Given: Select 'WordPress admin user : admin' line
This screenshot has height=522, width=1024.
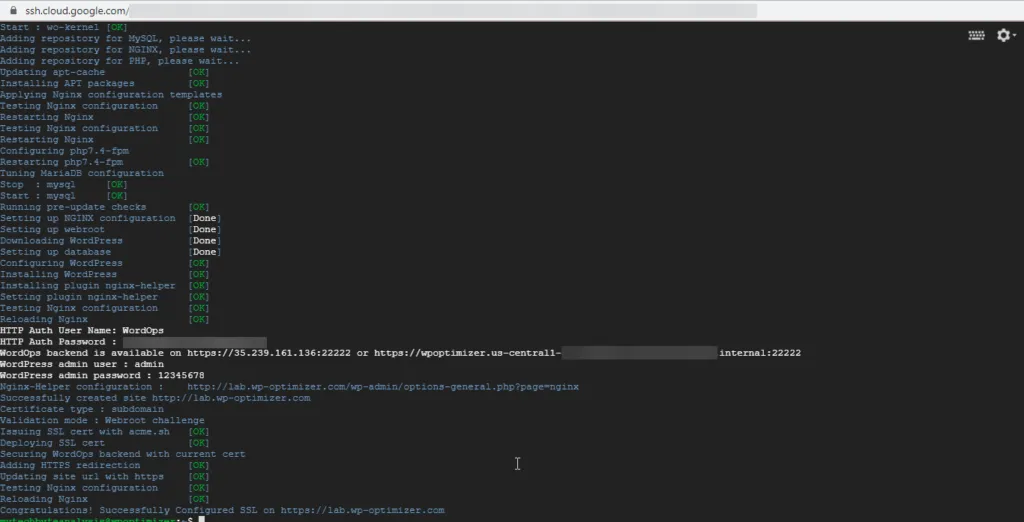Looking at the screenshot, I should pyautogui.click(x=82, y=365).
